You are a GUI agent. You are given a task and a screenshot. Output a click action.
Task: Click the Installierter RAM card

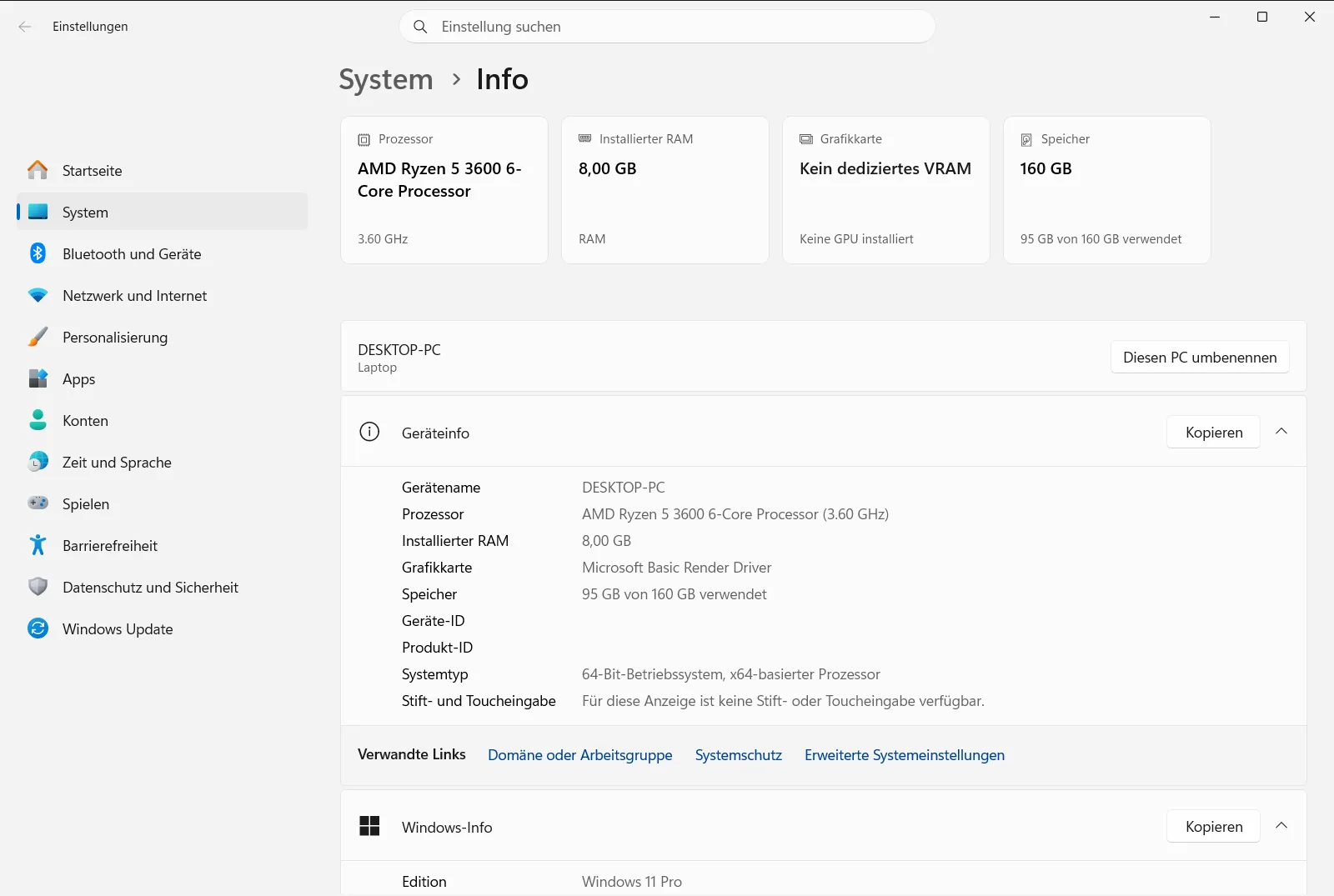coord(665,190)
